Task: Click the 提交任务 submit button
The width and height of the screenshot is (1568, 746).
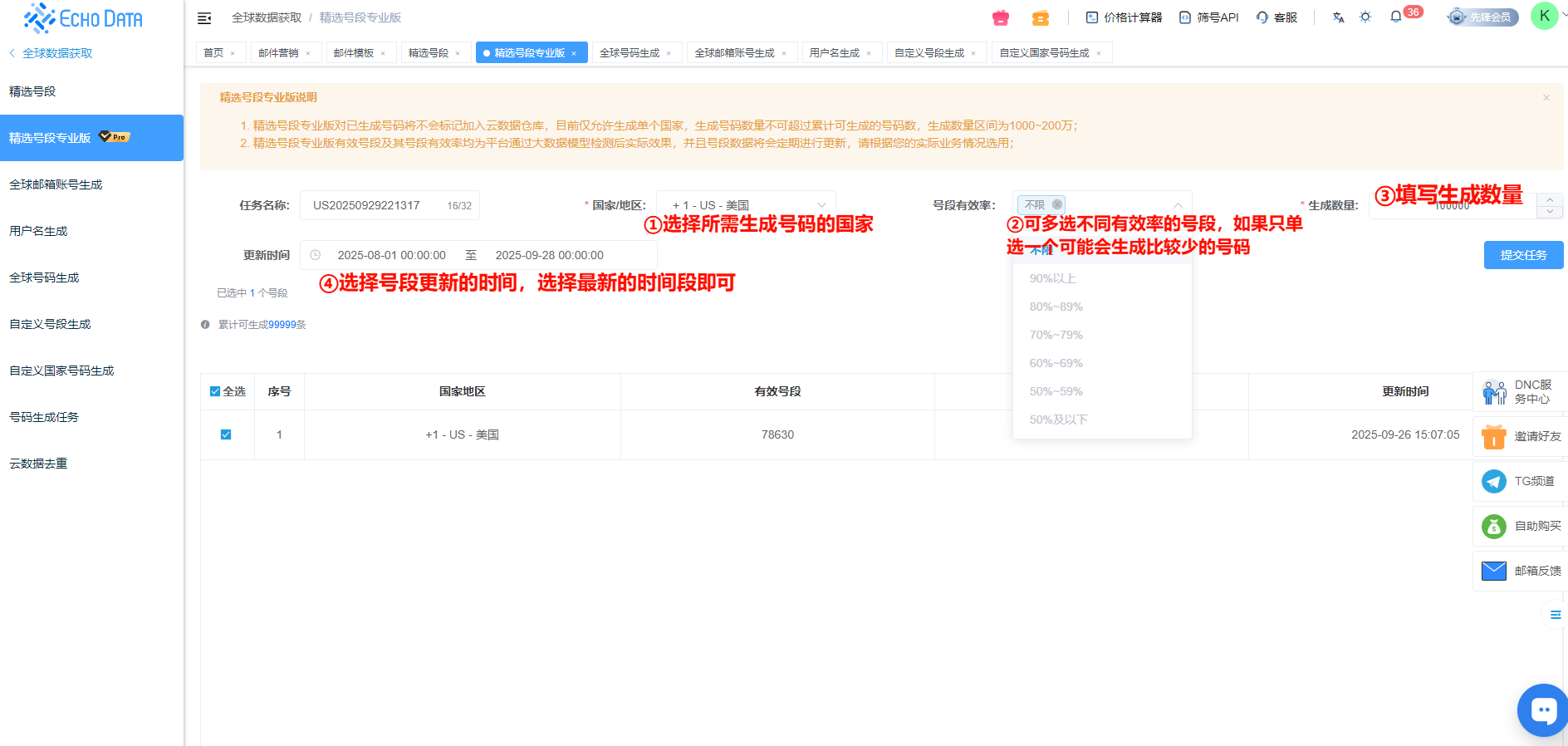Action: point(1522,255)
